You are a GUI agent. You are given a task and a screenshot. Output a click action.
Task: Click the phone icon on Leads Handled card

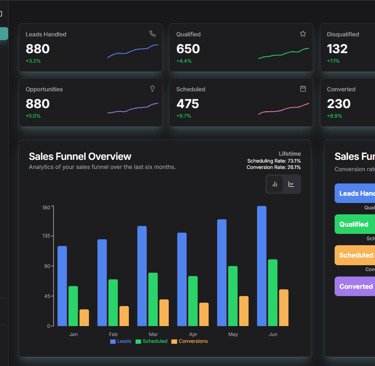coord(152,34)
